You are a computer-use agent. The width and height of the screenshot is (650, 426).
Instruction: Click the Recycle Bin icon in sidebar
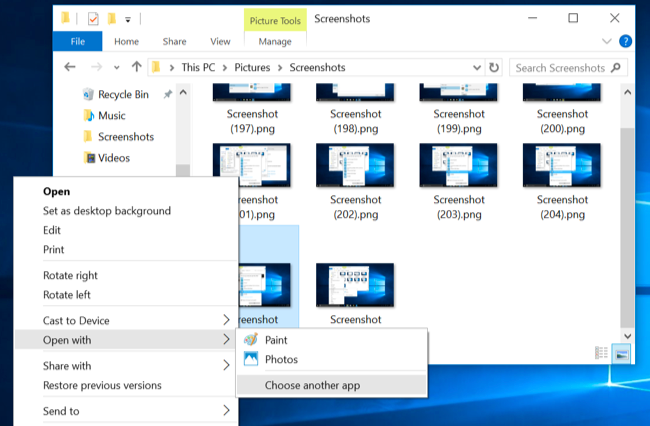[x=88, y=94]
